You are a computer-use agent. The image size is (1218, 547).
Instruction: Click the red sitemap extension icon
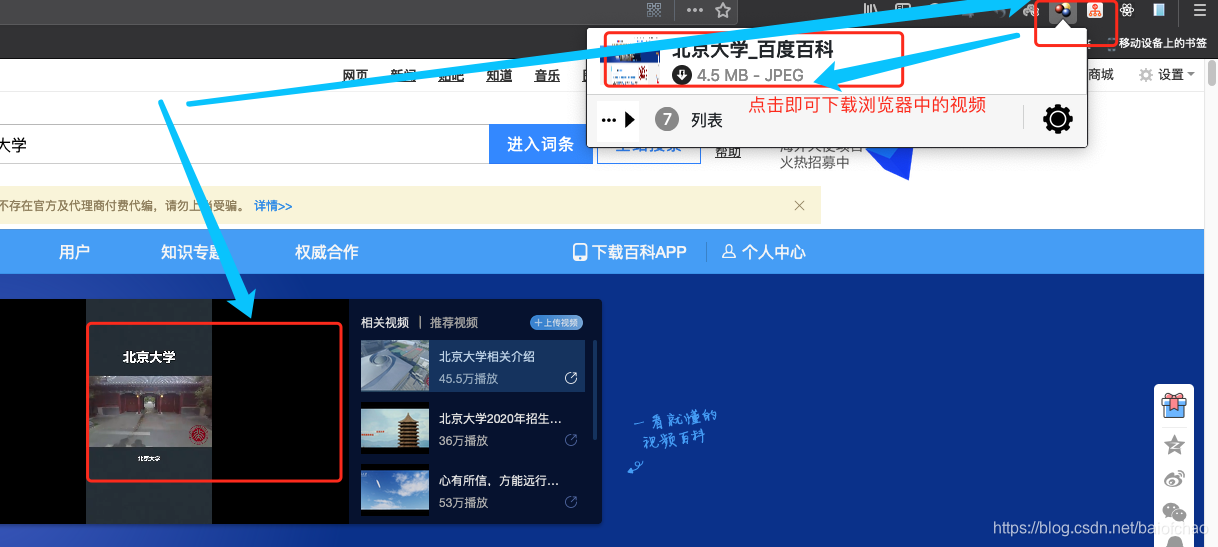[1095, 11]
